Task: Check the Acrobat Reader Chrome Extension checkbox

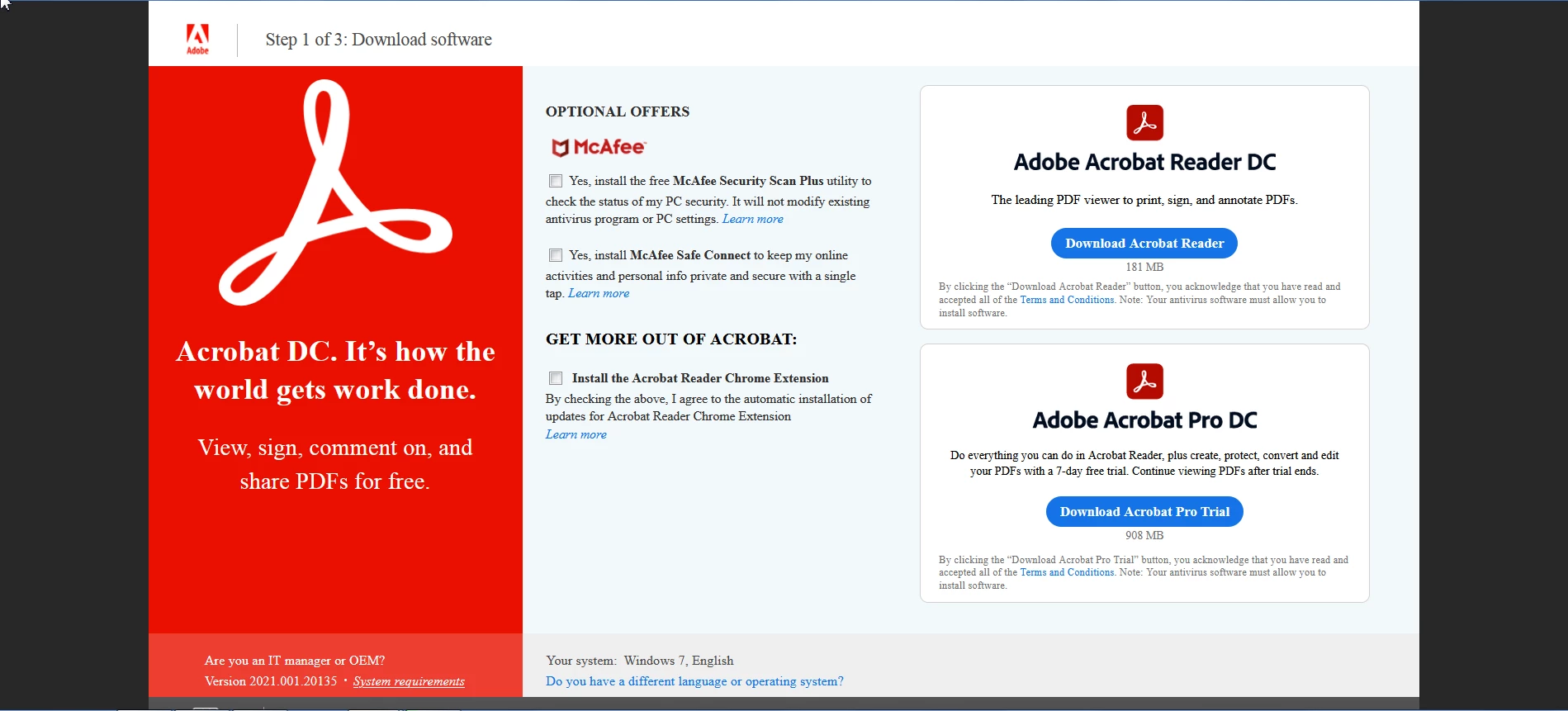Action: (556, 378)
